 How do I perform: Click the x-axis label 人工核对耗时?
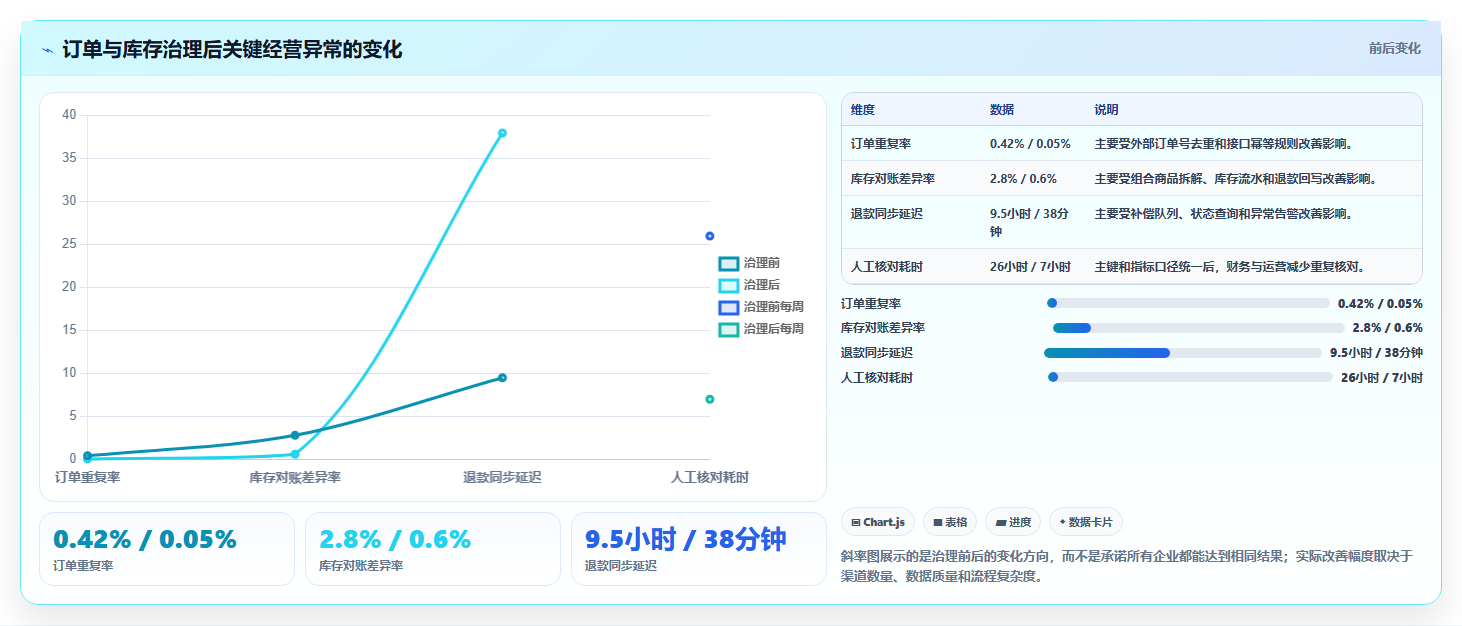click(710, 478)
